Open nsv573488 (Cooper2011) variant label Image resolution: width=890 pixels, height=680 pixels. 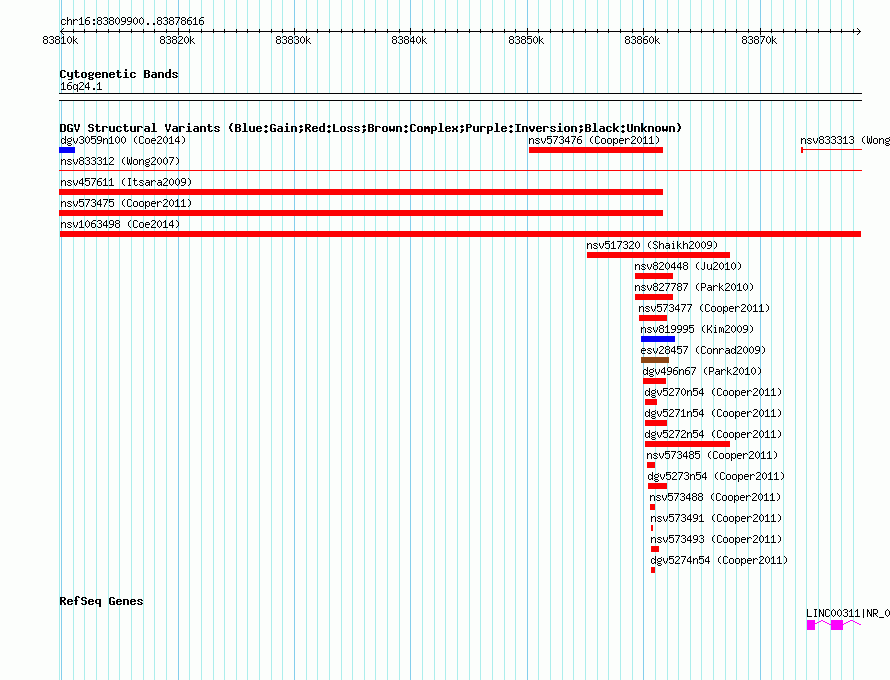[x=715, y=497]
